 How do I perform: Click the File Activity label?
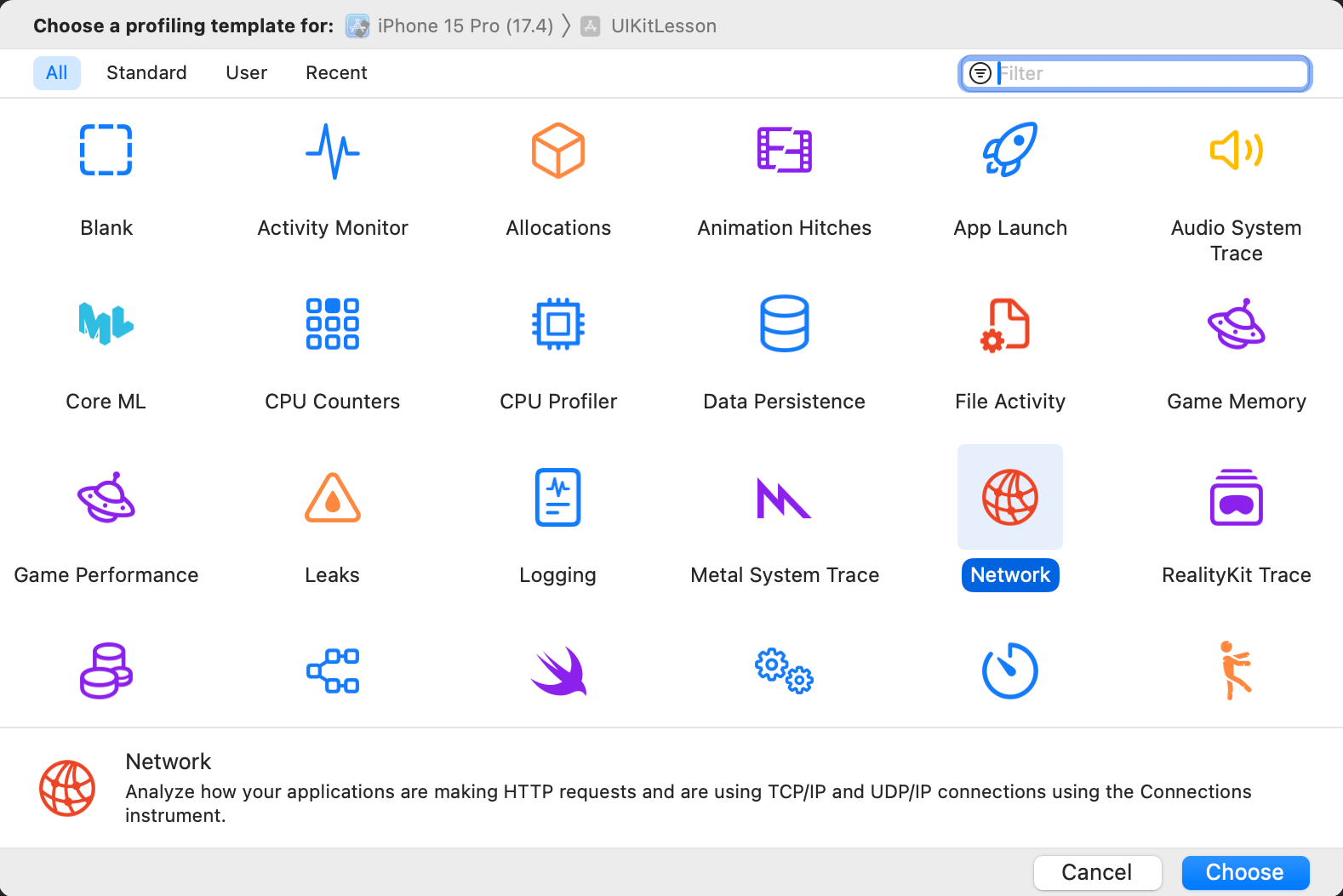(x=1010, y=402)
